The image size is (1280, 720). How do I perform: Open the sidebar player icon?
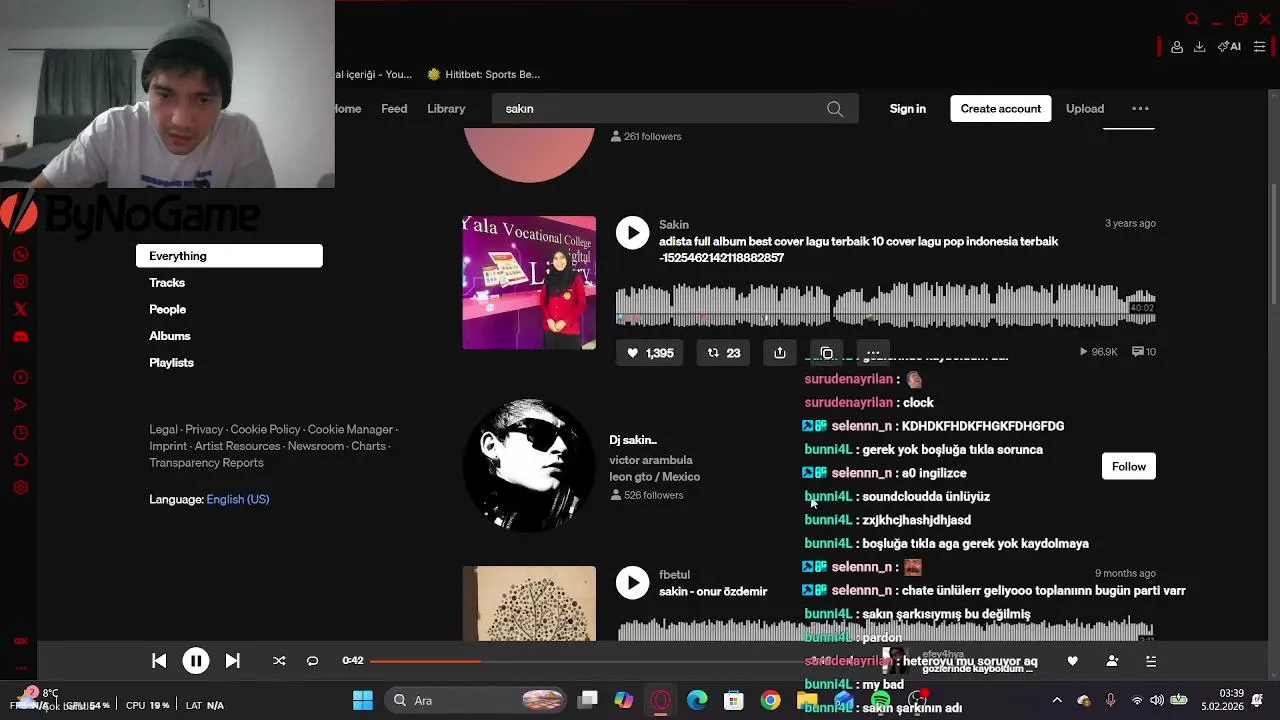click(x=20, y=377)
